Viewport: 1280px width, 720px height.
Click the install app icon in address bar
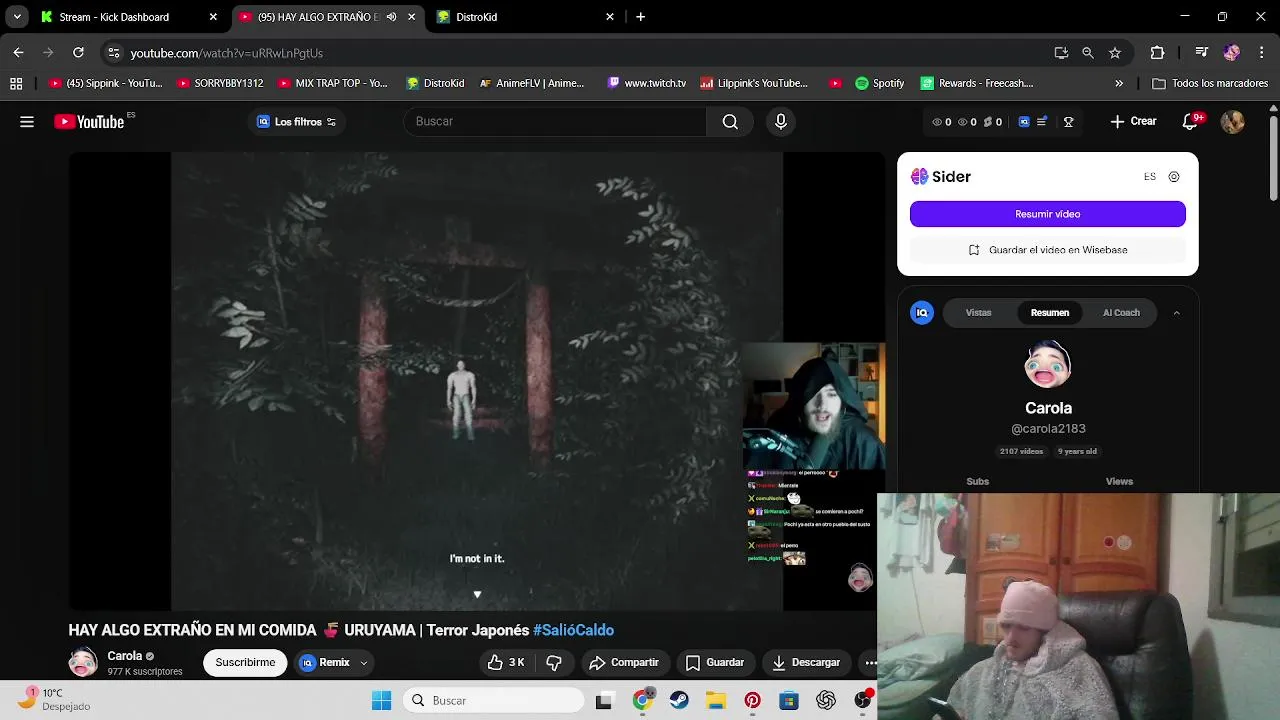(1061, 53)
